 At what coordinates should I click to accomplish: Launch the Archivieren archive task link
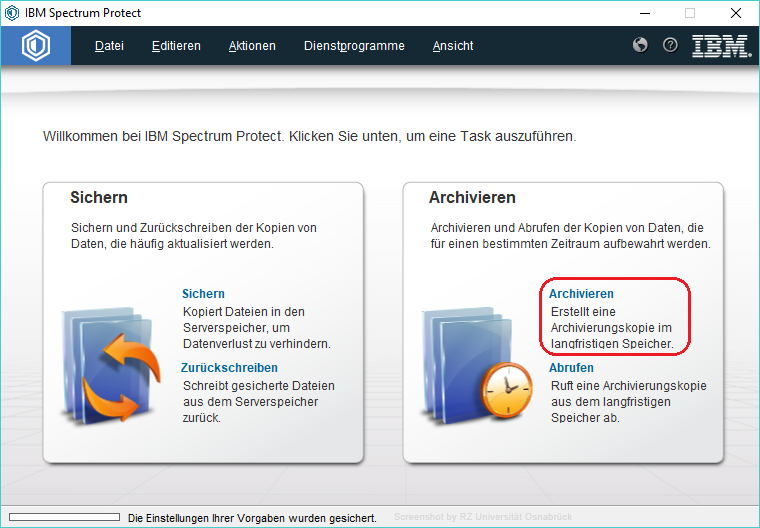click(x=581, y=294)
